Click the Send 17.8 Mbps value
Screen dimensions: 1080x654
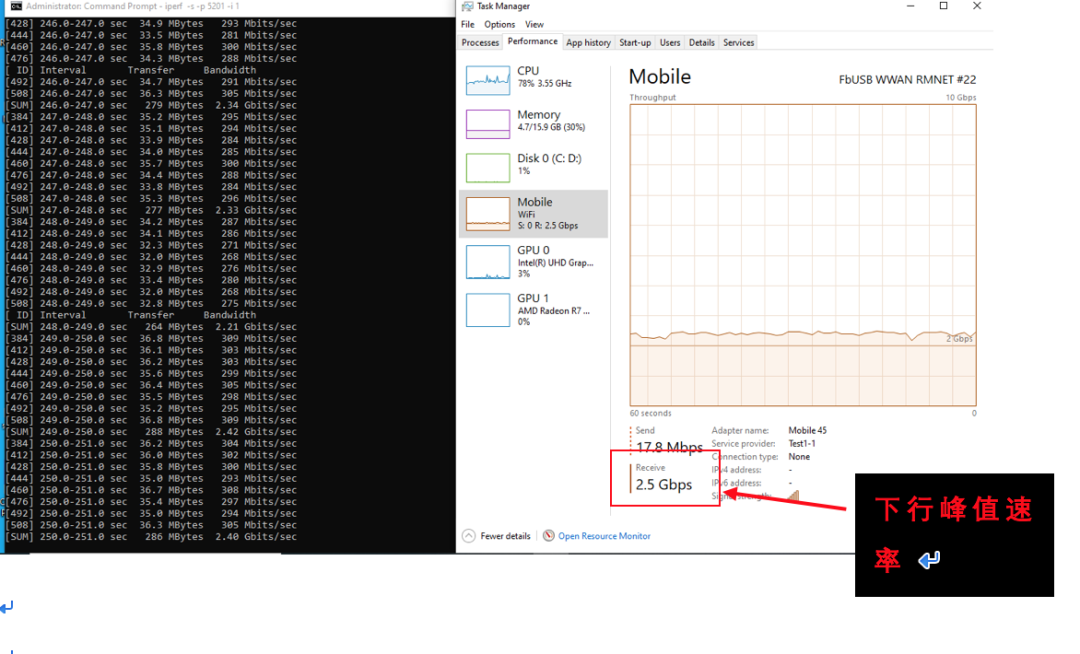coord(669,447)
